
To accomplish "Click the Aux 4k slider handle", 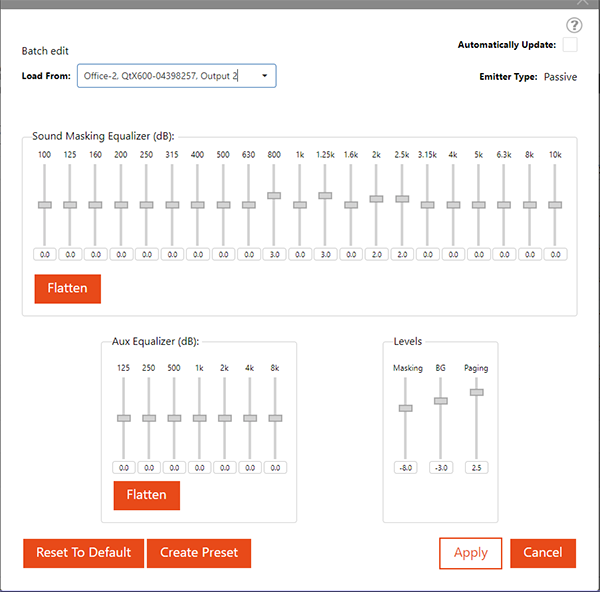I will click(x=250, y=418).
